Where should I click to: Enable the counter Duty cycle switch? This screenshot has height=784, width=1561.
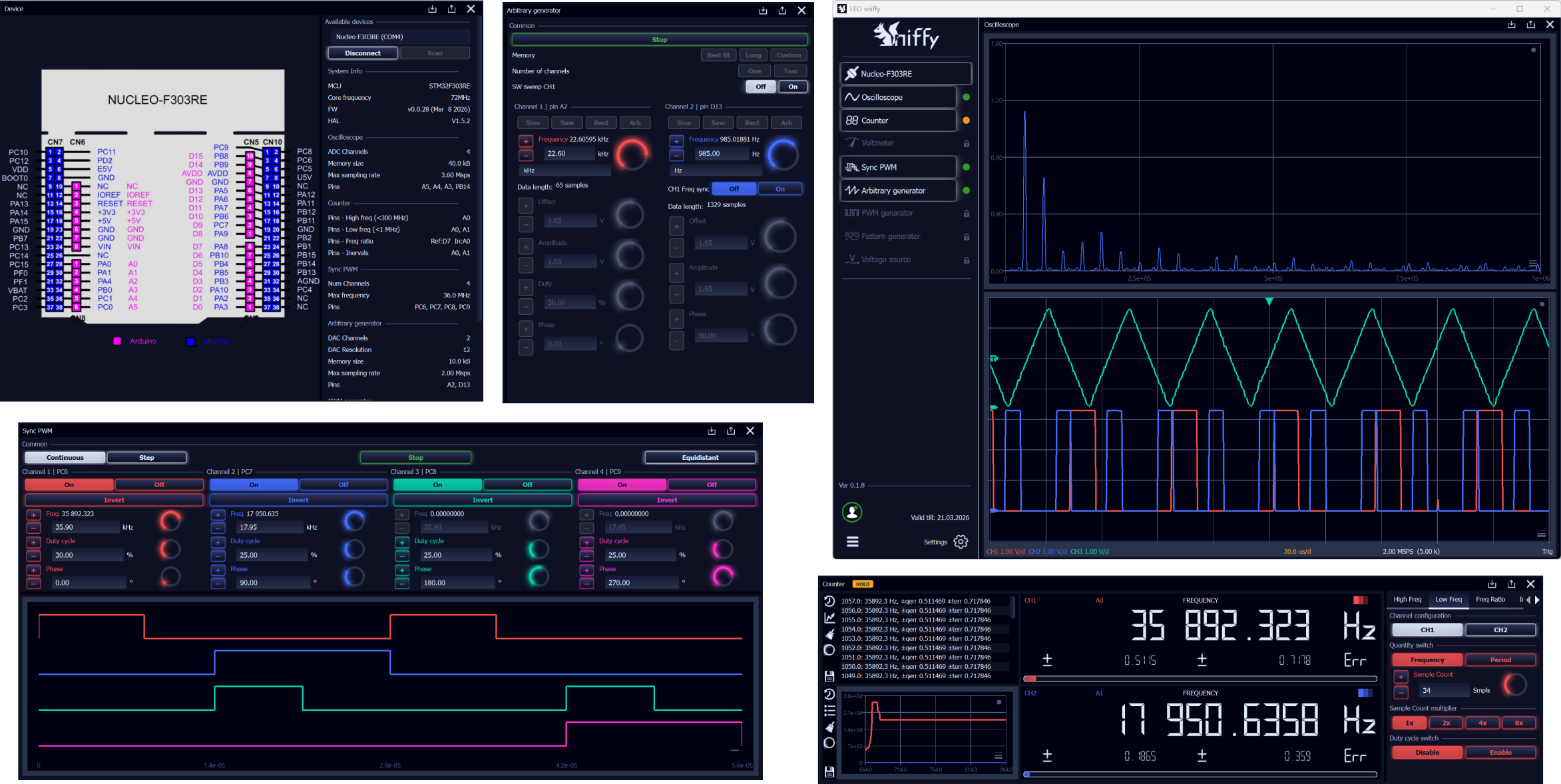1500,752
